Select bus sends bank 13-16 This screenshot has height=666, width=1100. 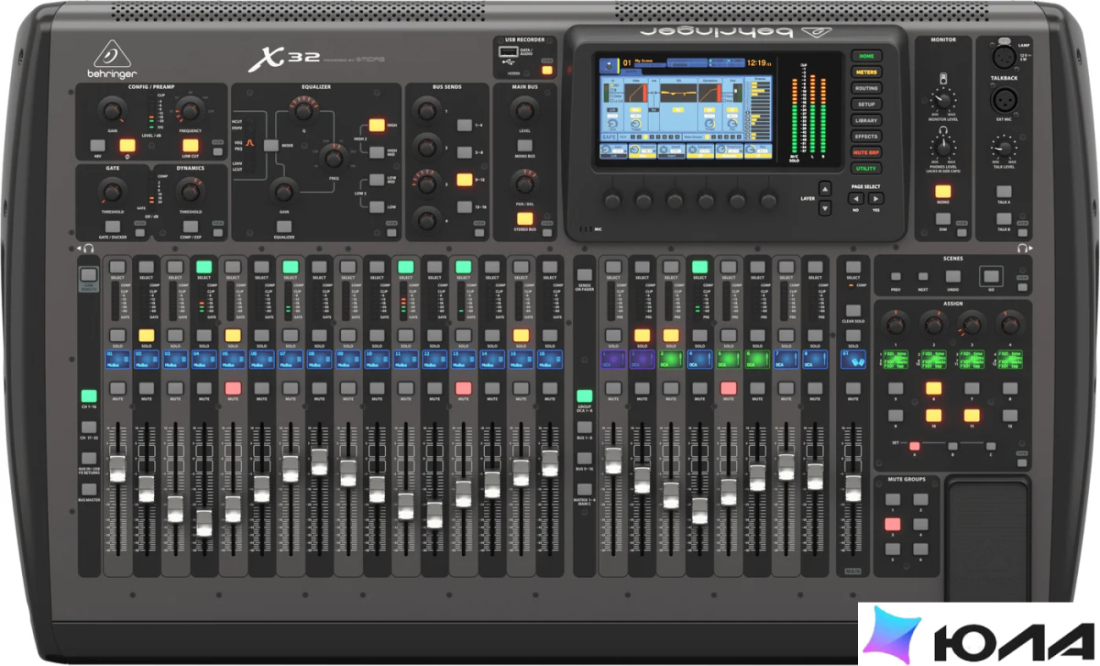[464, 207]
